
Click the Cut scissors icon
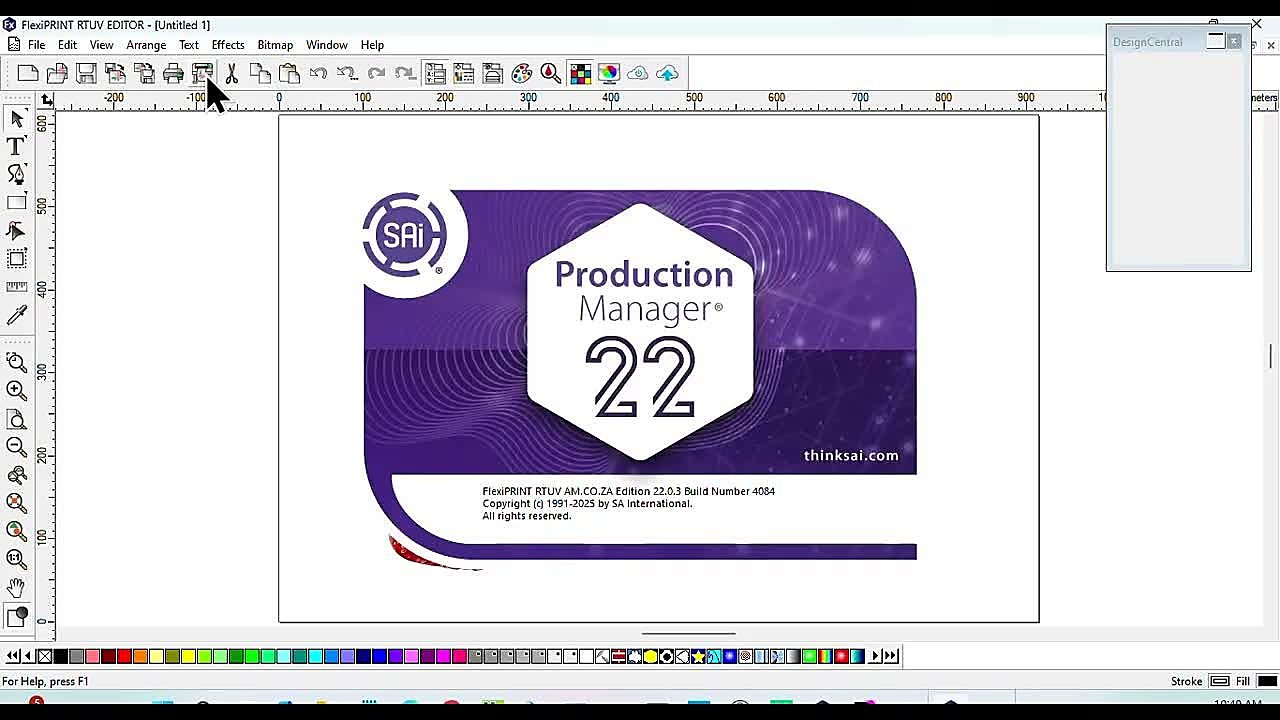coord(231,73)
